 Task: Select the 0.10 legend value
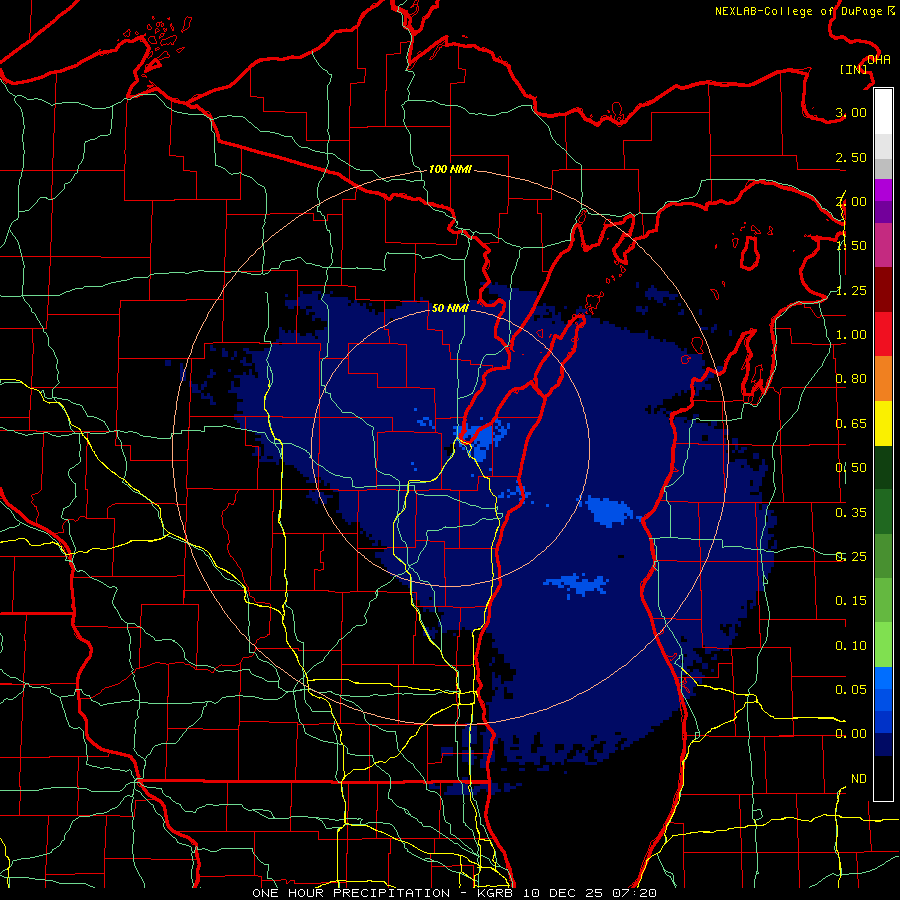tap(851, 646)
